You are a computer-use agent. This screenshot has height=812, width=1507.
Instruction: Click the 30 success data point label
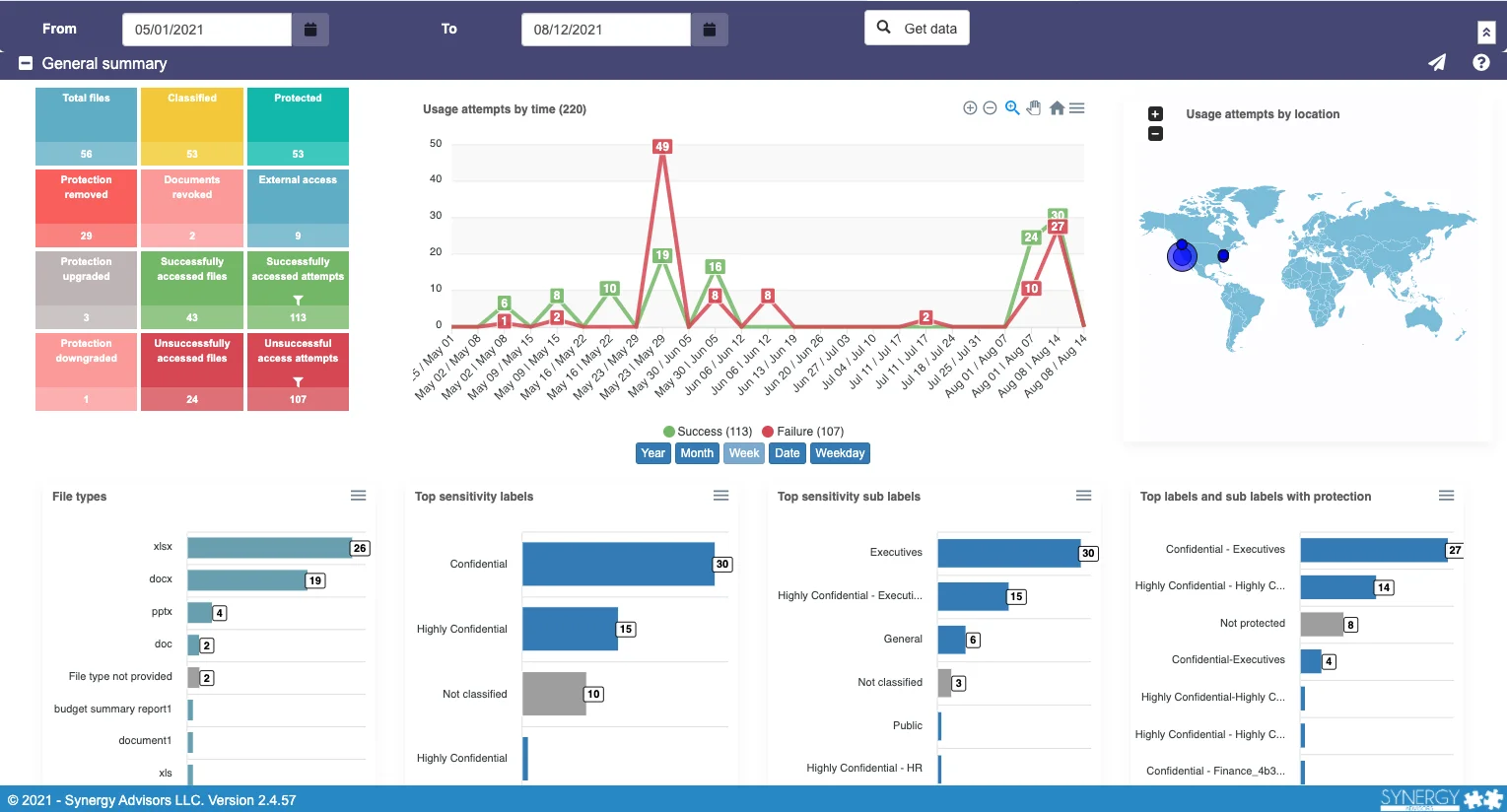pyautogui.click(x=1058, y=215)
